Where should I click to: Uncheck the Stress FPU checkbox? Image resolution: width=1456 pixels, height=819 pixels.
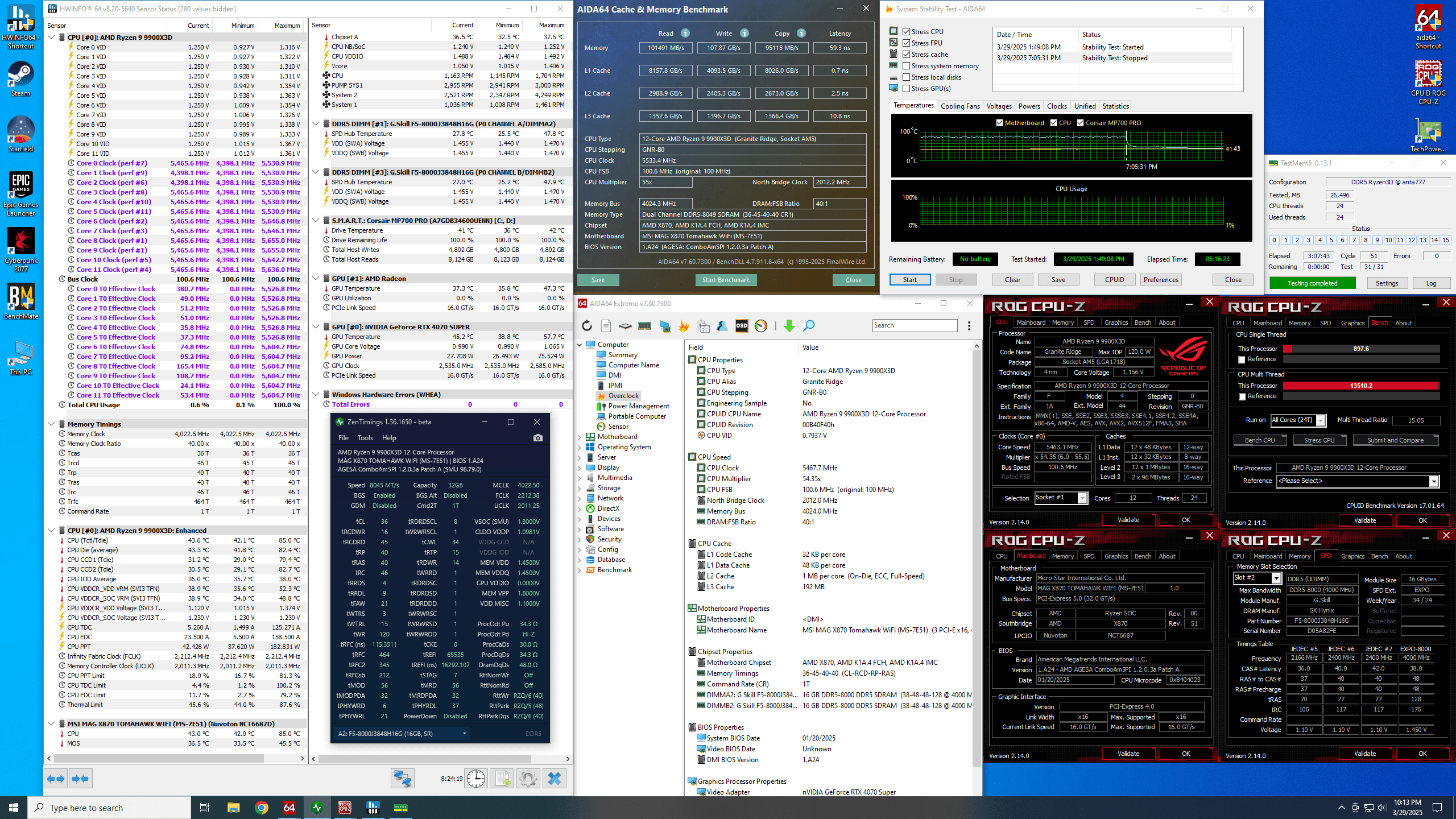pyautogui.click(x=907, y=43)
